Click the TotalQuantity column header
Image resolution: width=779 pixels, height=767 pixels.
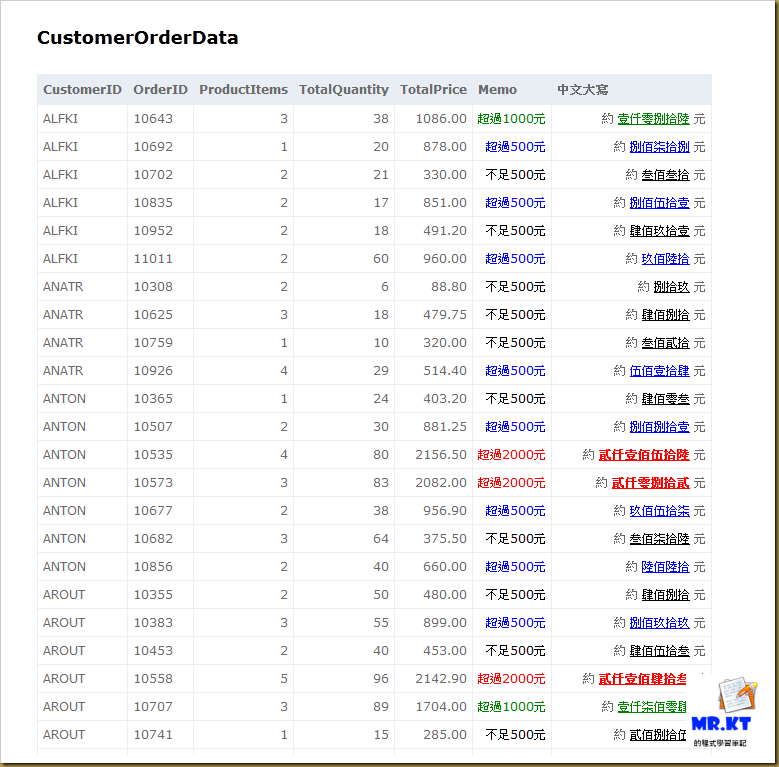click(x=343, y=89)
